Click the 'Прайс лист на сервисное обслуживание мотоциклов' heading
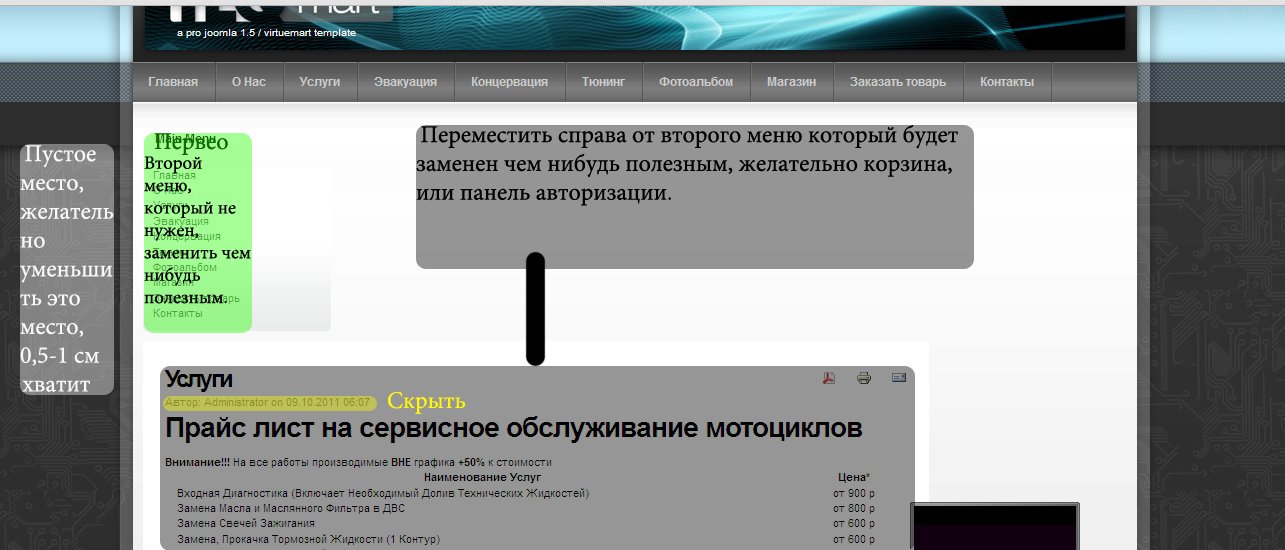 tap(513, 429)
